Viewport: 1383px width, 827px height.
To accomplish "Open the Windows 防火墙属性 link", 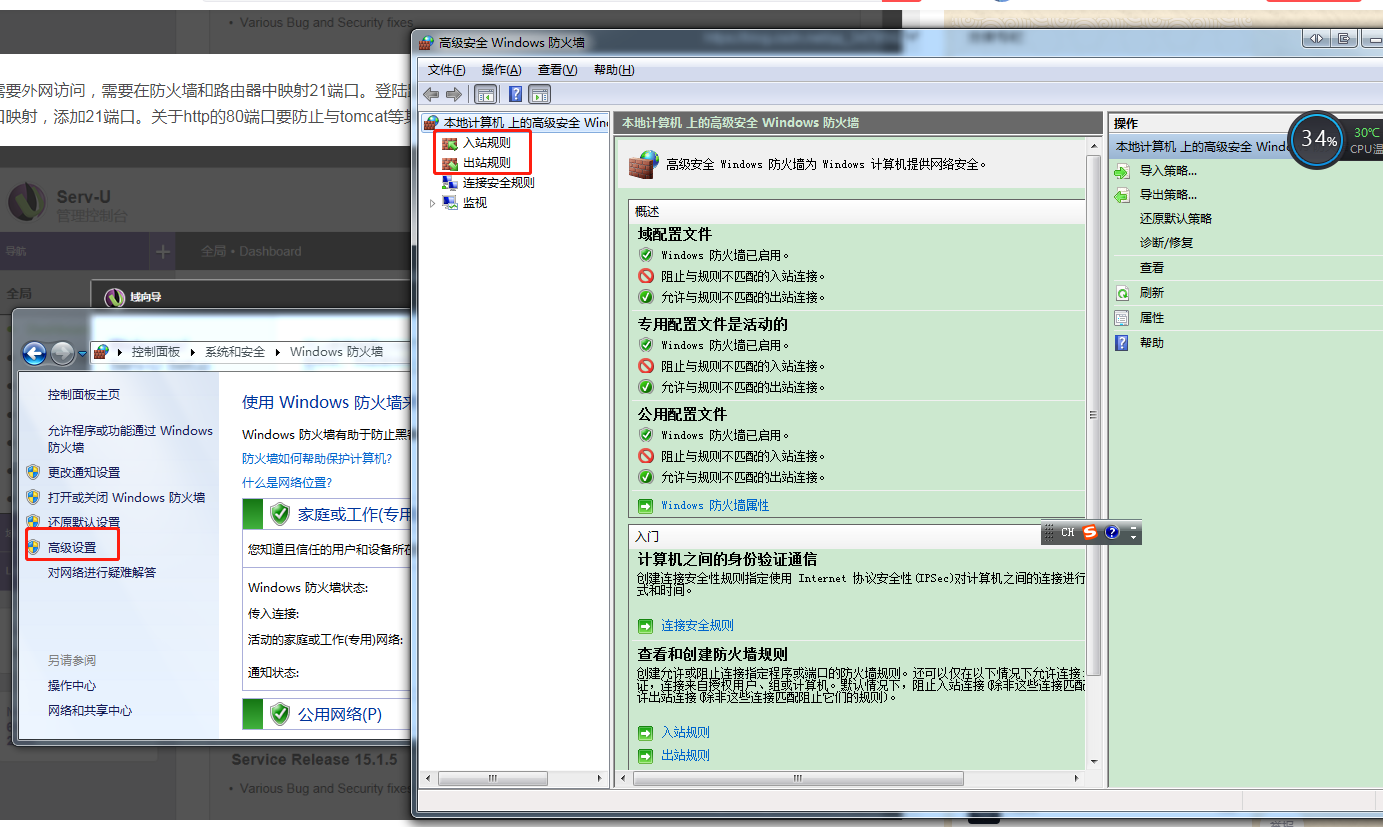I will [x=715, y=506].
